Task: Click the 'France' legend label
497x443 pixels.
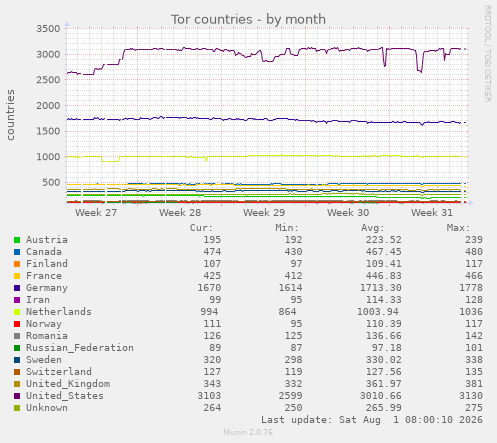Action: click(44, 276)
